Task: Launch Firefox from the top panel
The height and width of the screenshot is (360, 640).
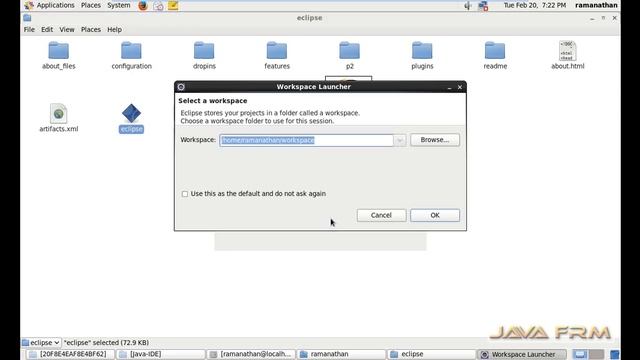Action: (143, 5)
